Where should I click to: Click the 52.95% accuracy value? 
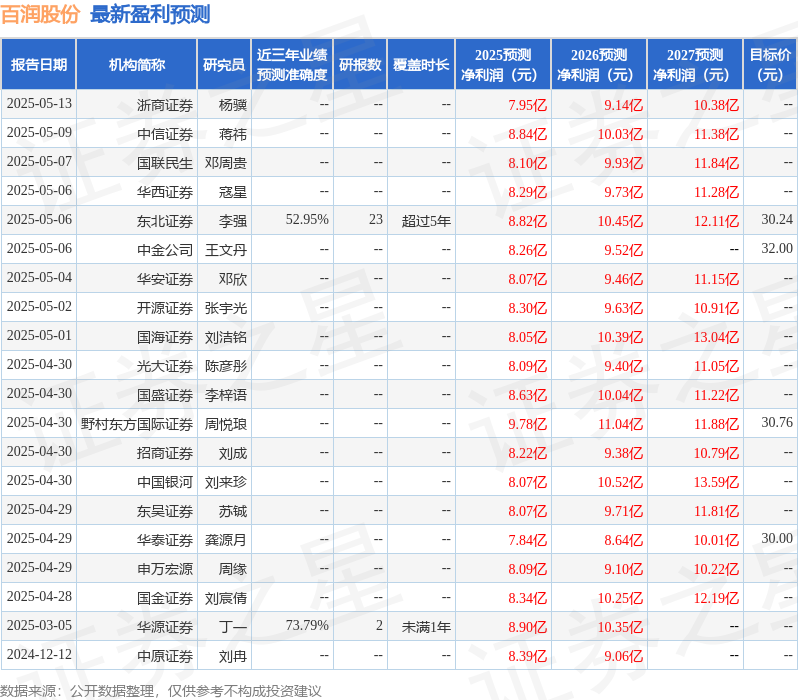click(x=307, y=219)
